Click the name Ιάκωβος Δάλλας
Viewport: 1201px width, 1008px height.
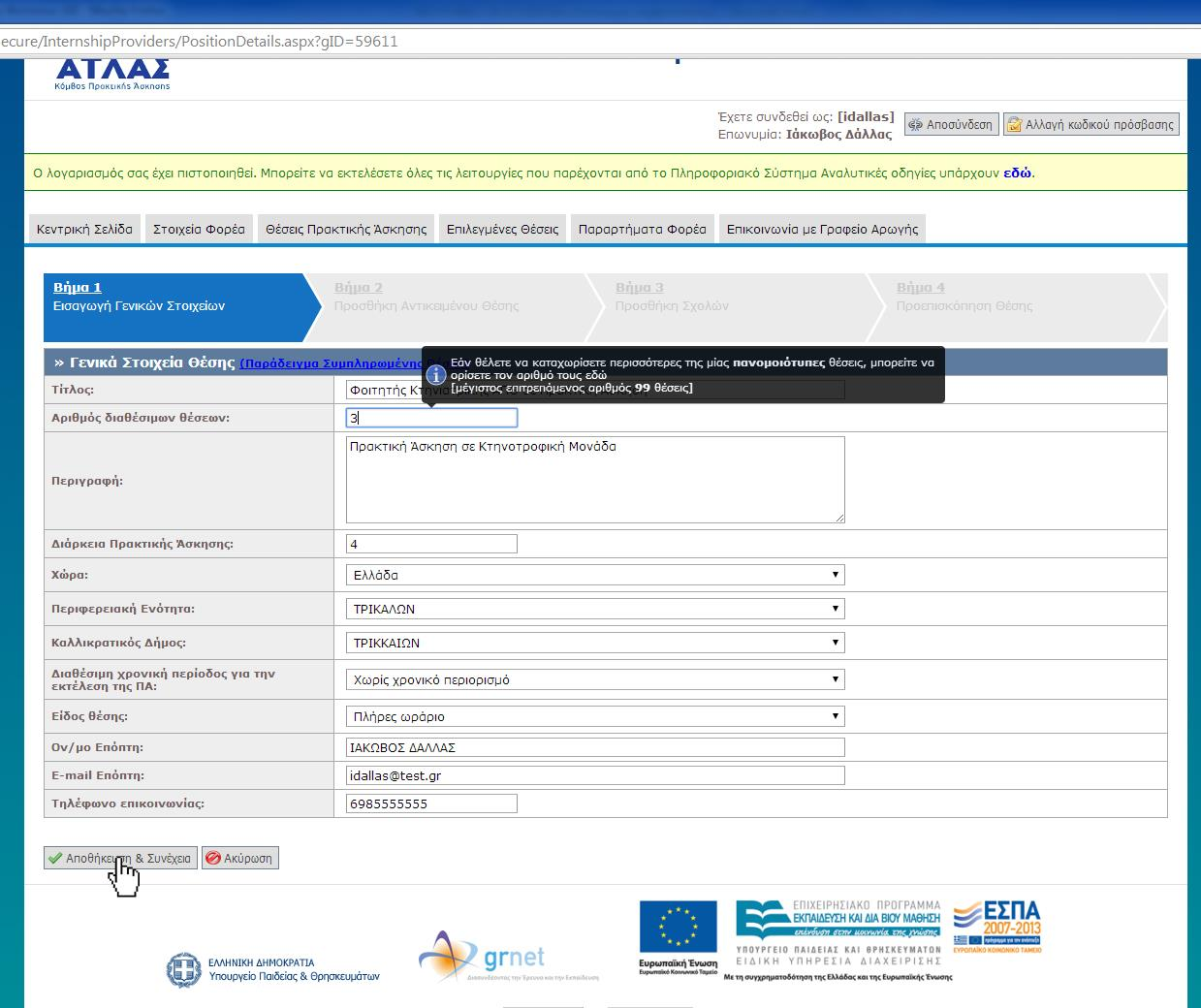tap(838, 135)
